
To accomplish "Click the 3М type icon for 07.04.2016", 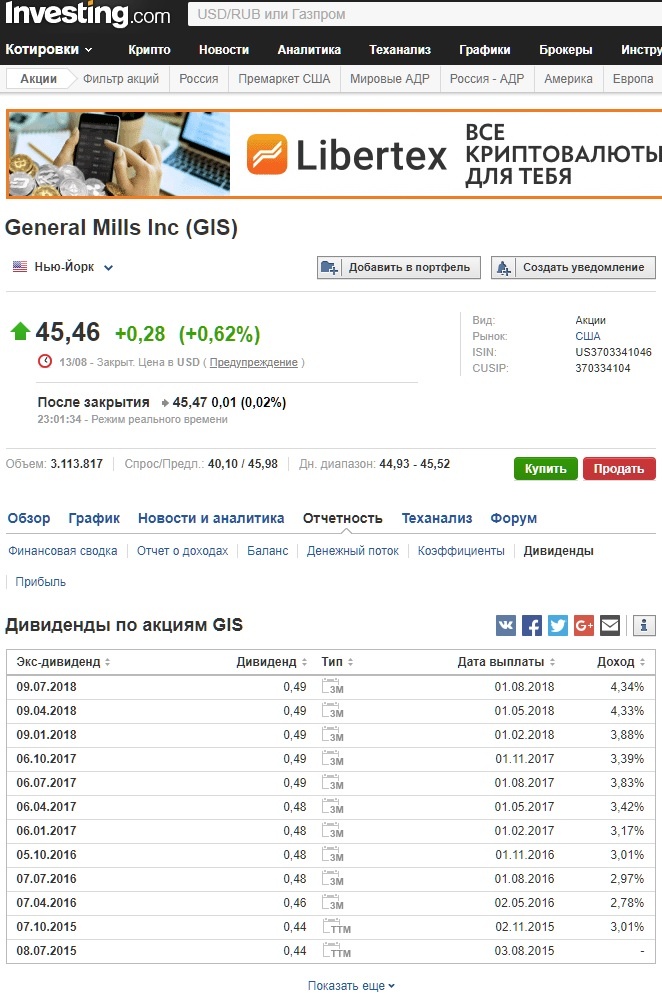I will pos(333,902).
